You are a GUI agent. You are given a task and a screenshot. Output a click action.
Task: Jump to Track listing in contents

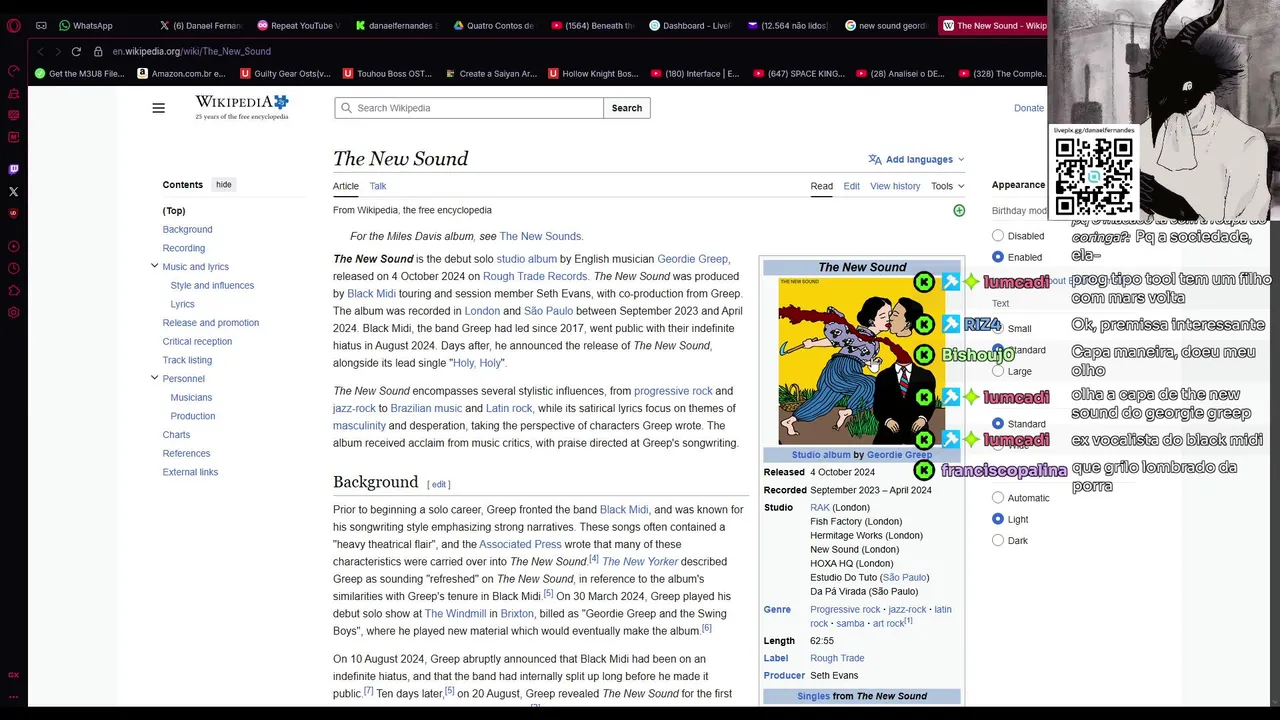pos(187,360)
